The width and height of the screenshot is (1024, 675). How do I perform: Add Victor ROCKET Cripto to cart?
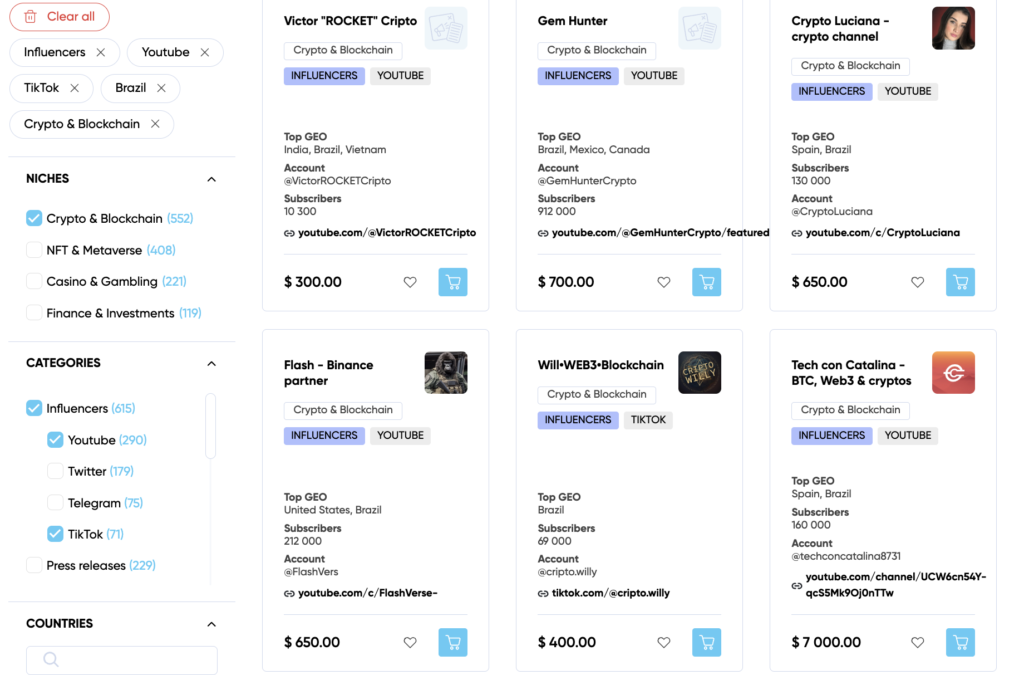[453, 282]
